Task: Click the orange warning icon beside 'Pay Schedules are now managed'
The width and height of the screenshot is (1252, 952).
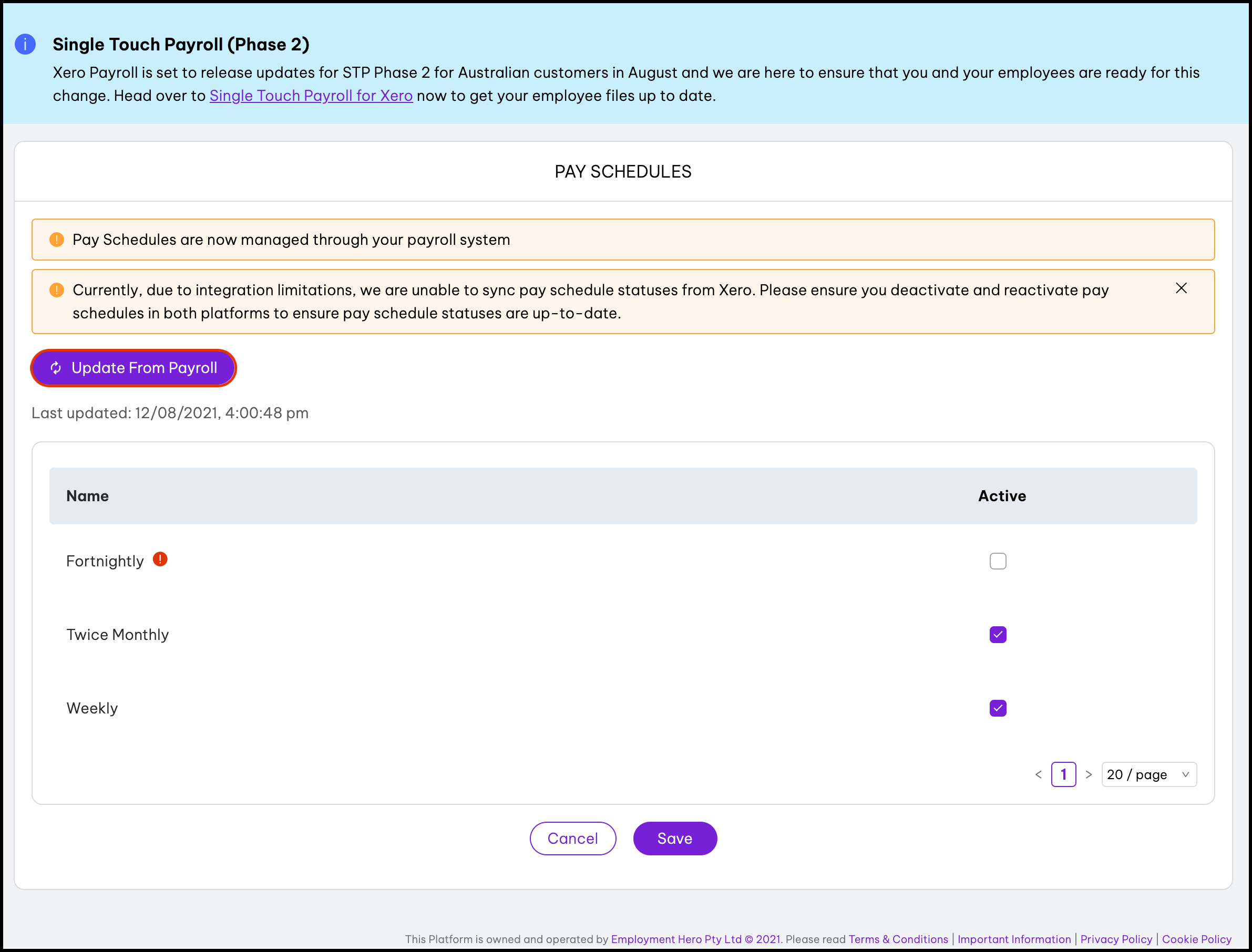Action: tap(57, 240)
